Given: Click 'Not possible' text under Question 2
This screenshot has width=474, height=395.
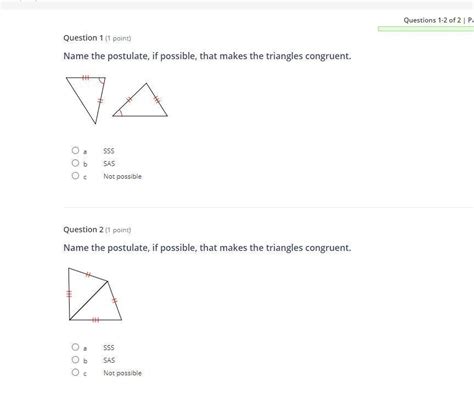Looking at the screenshot, I should tap(122, 373).
